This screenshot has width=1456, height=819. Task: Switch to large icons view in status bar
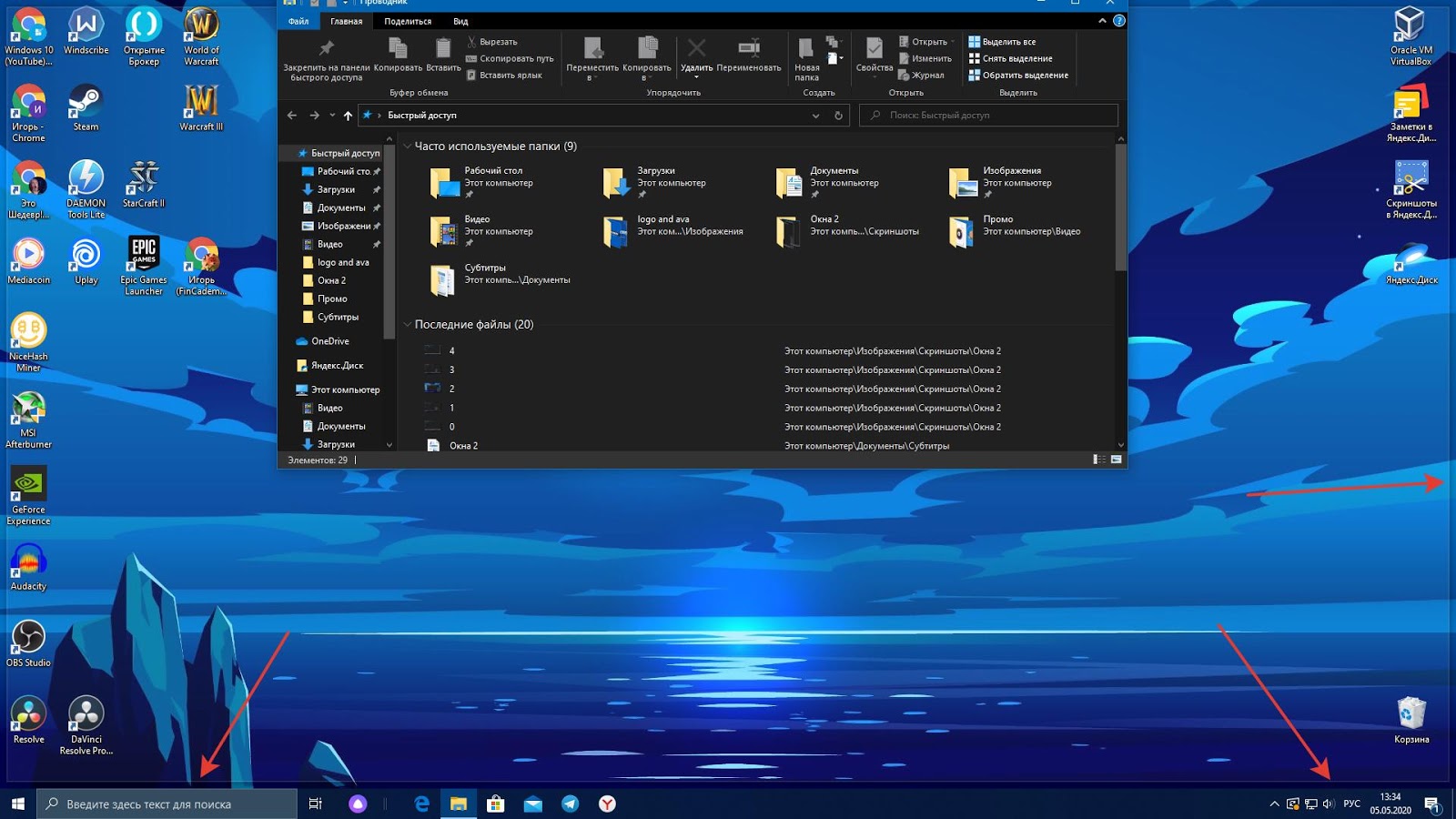click(x=1116, y=460)
